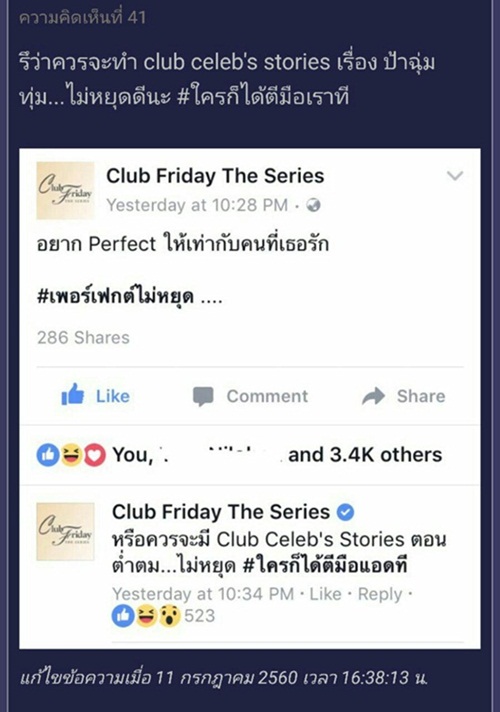Click the Comment speech bubble icon

click(x=203, y=396)
